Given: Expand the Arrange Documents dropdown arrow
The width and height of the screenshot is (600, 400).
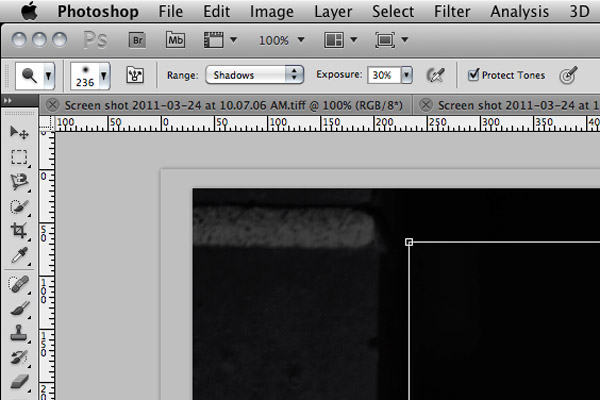Looking at the screenshot, I should (x=354, y=39).
